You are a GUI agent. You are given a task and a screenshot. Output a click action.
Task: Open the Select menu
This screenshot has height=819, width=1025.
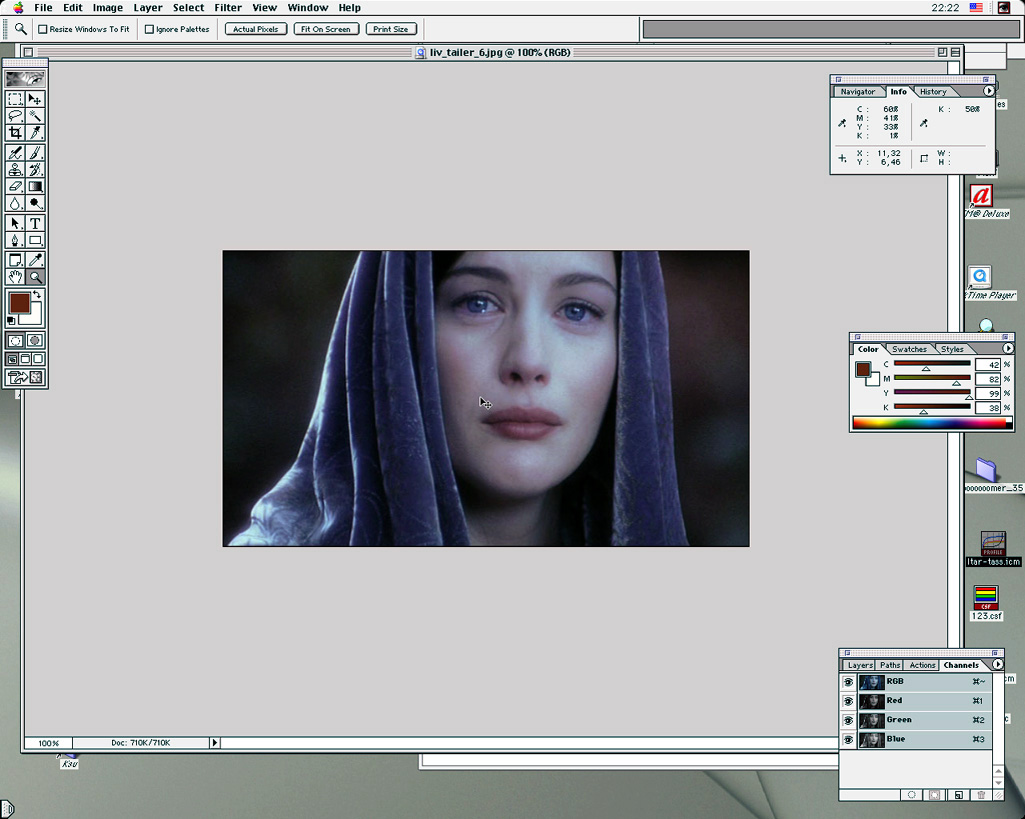click(x=188, y=8)
